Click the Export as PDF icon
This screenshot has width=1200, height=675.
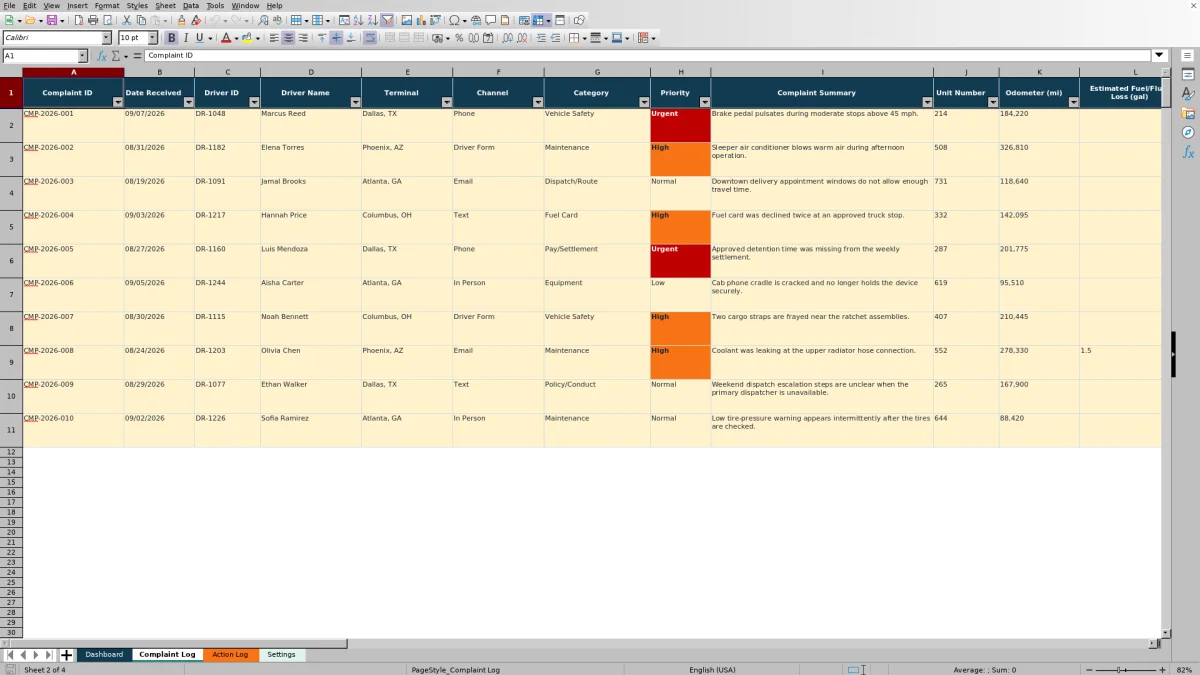tap(78, 20)
